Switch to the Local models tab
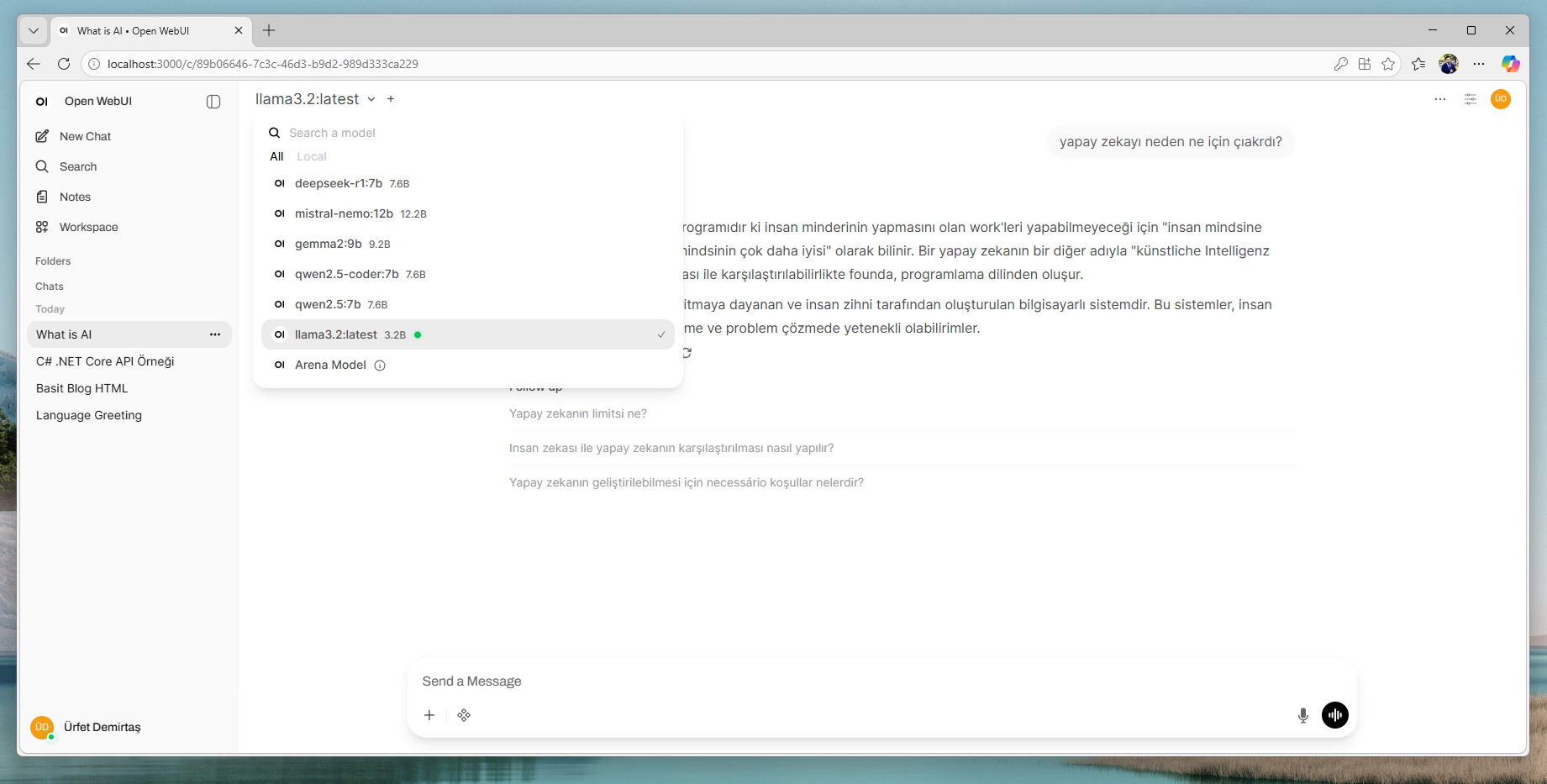 311,156
